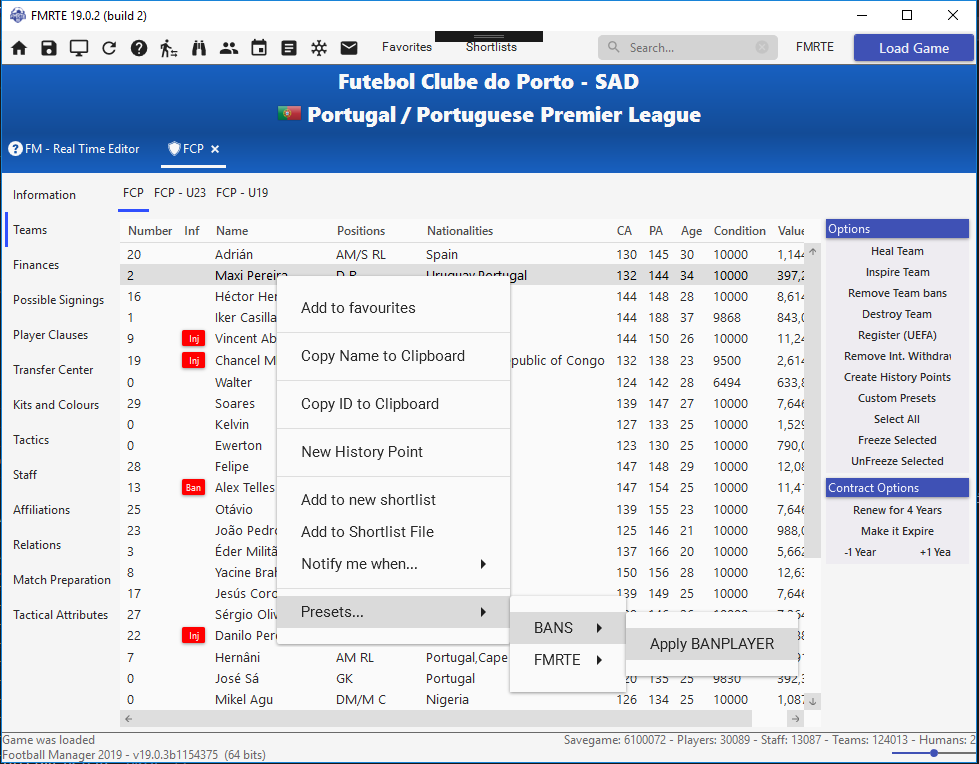Select the FCP - U23 team tab

tap(180, 193)
